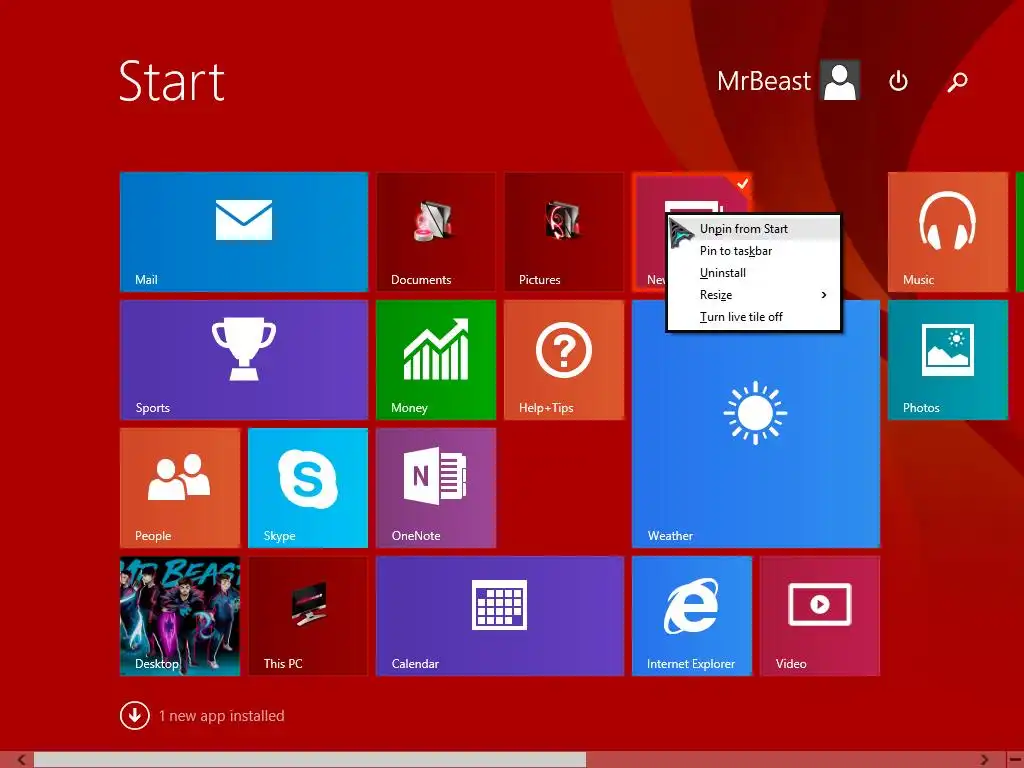The image size is (1024, 768).
Task: Show all apps with down arrow
Action: pyautogui.click(x=135, y=715)
